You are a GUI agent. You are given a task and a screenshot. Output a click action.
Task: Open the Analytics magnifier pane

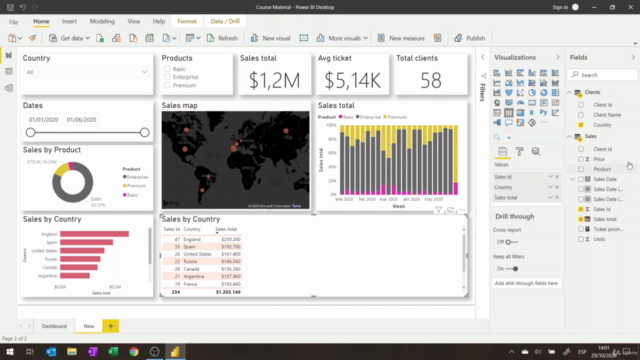pyautogui.click(x=536, y=151)
